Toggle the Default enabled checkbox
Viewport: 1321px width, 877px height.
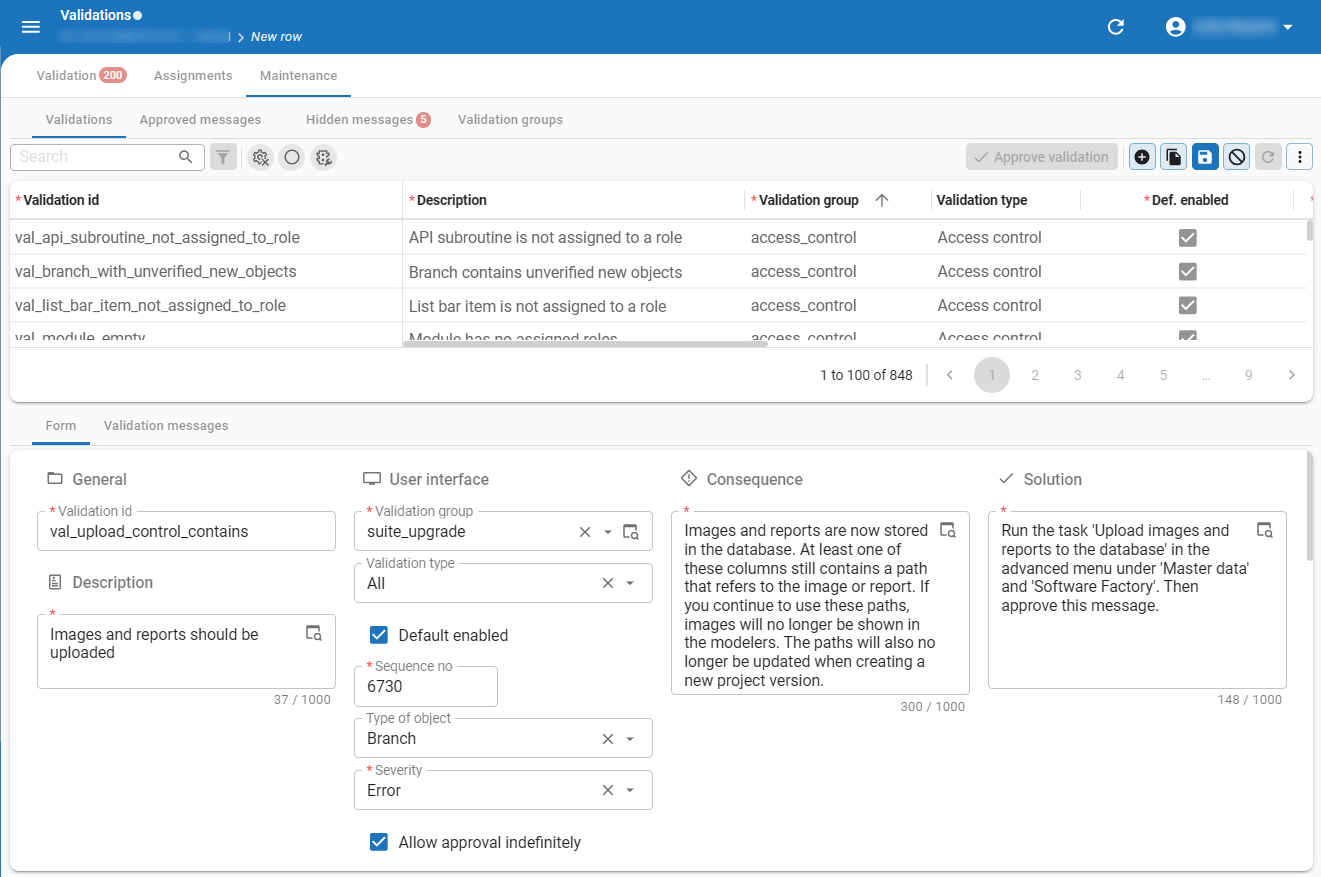tap(379, 635)
